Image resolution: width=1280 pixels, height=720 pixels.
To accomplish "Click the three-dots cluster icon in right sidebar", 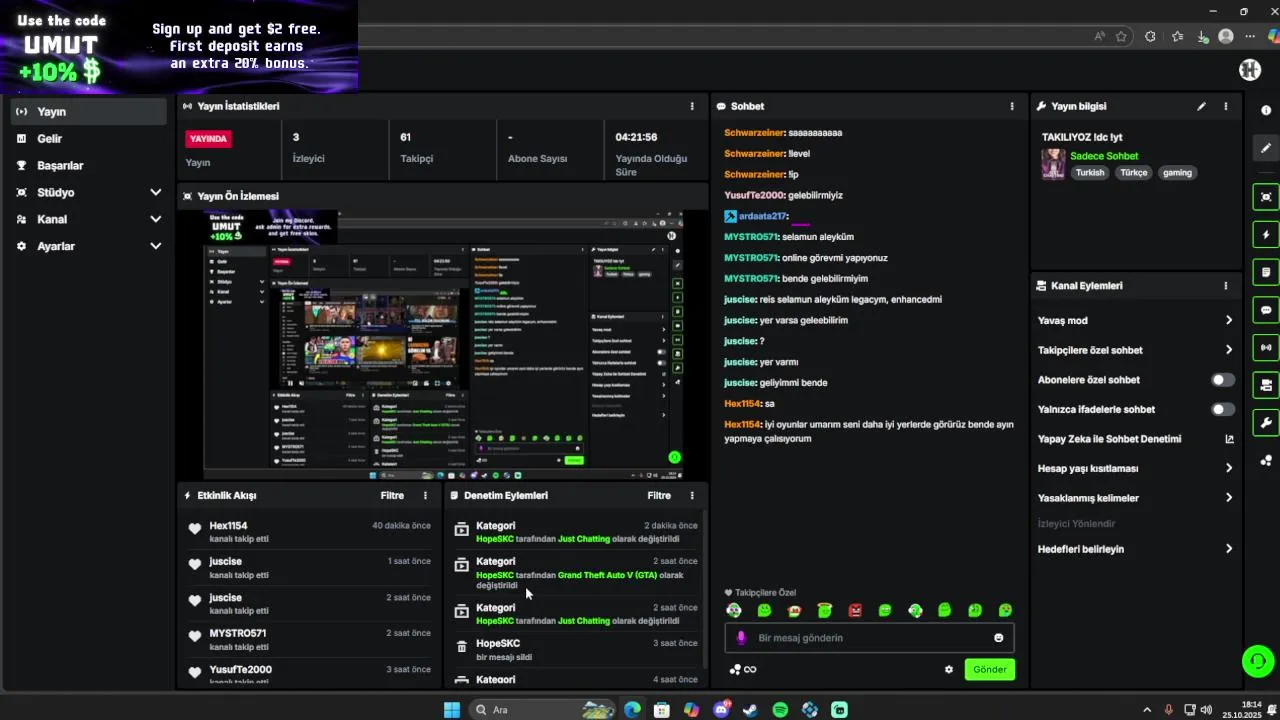I will [1266, 461].
